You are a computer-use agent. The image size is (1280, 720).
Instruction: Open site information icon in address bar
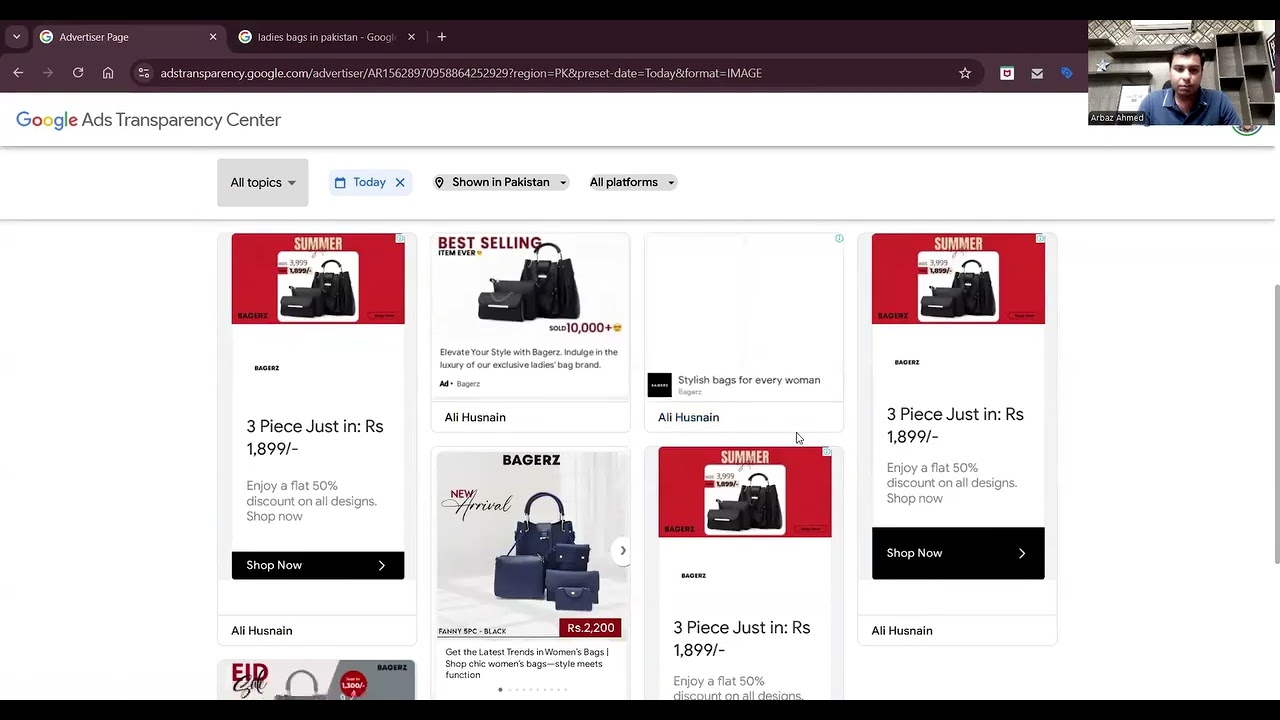coord(144,73)
